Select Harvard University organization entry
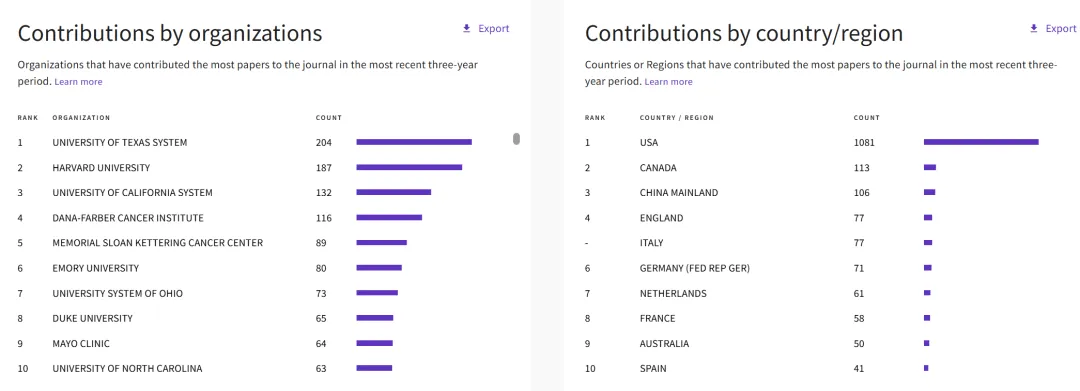Screen dimensions: 1080x391 point(101,168)
